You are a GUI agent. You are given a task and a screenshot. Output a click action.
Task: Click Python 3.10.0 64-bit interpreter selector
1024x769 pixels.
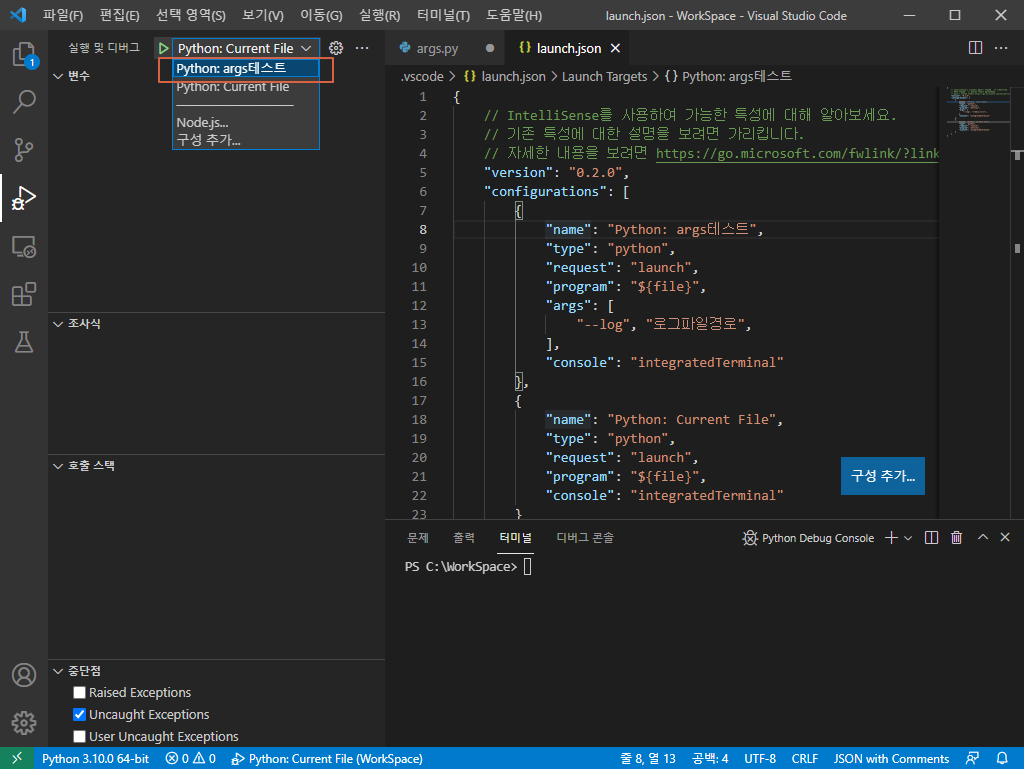coord(95,759)
